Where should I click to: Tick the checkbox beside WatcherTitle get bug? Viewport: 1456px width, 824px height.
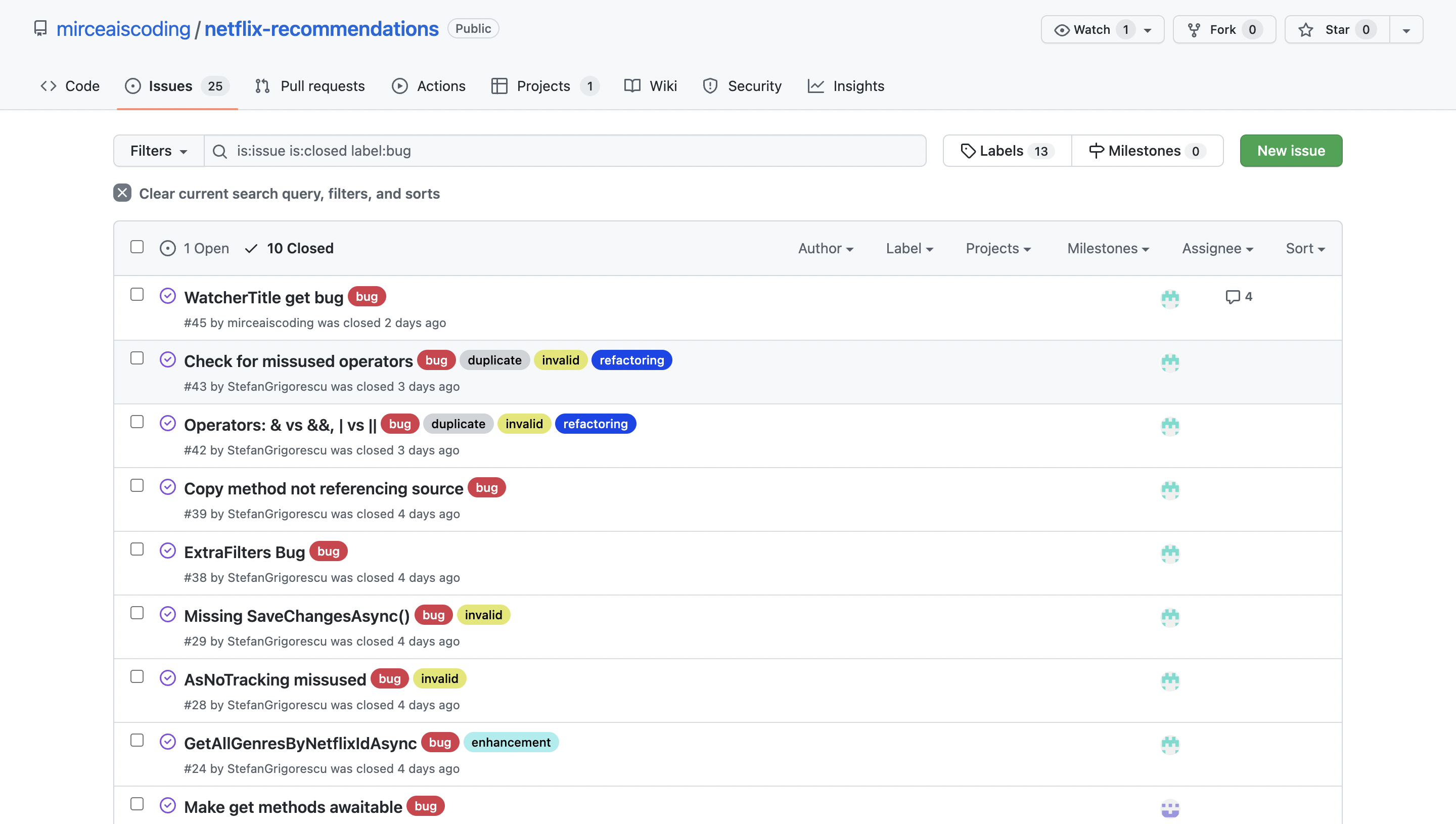pos(137,295)
